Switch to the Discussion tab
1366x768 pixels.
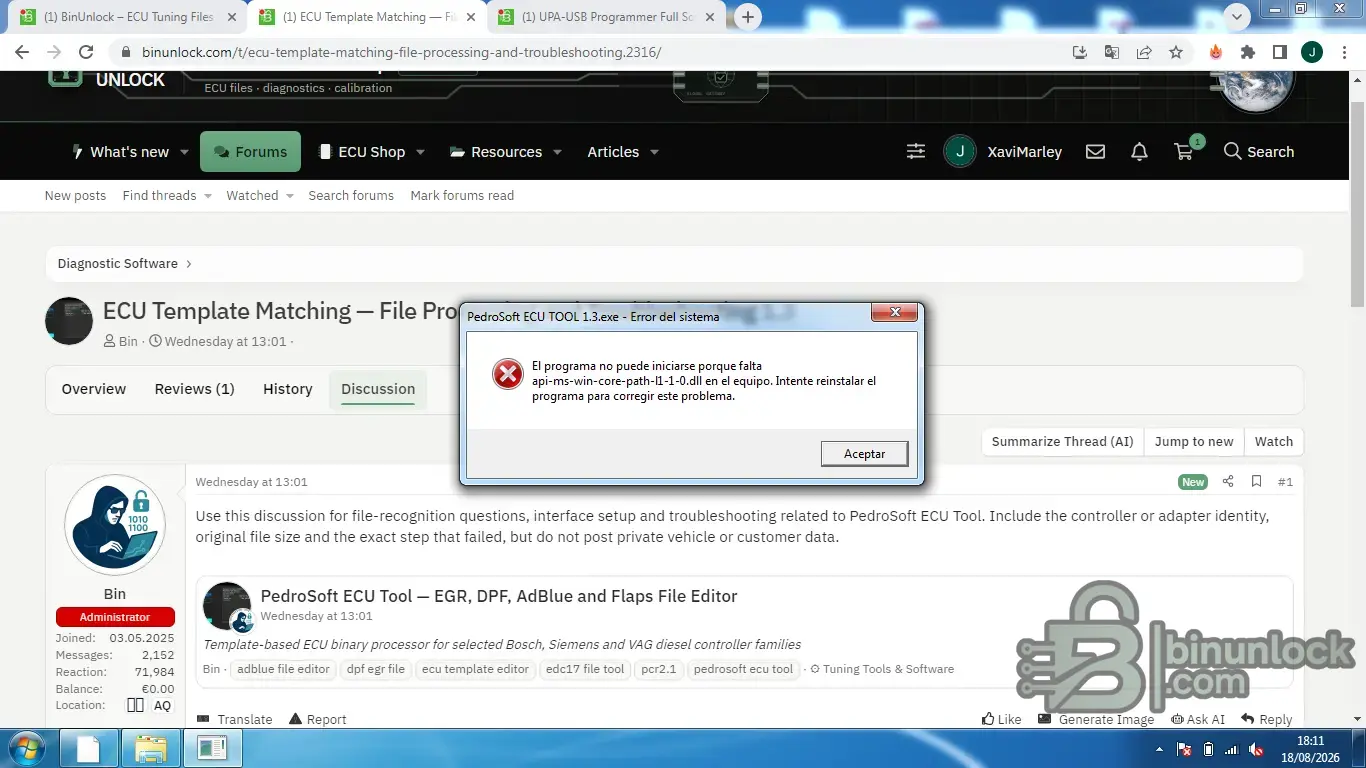pyautogui.click(x=378, y=389)
